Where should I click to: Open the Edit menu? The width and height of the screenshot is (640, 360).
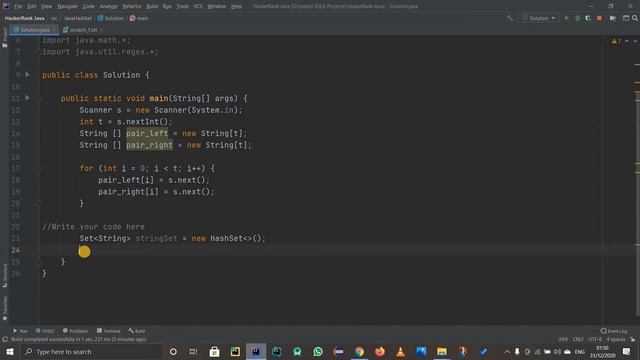31,6
